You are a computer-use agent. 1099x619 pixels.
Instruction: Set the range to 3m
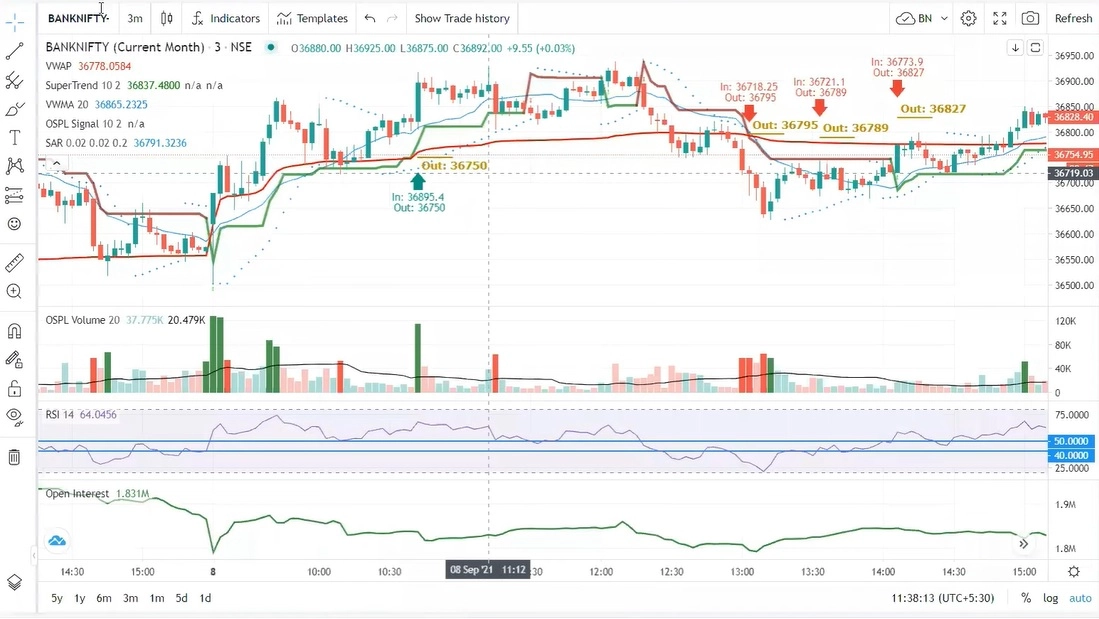point(130,598)
